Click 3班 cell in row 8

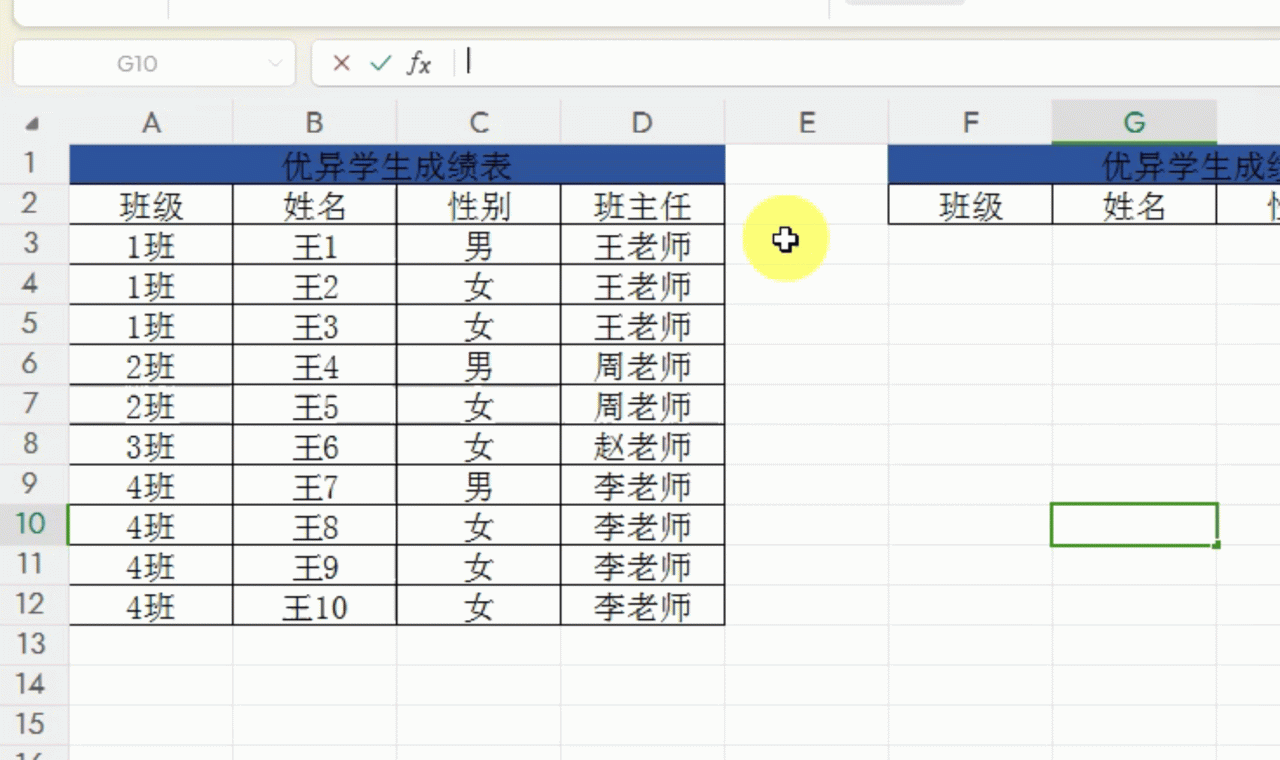pyautogui.click(x=151, y=445)
